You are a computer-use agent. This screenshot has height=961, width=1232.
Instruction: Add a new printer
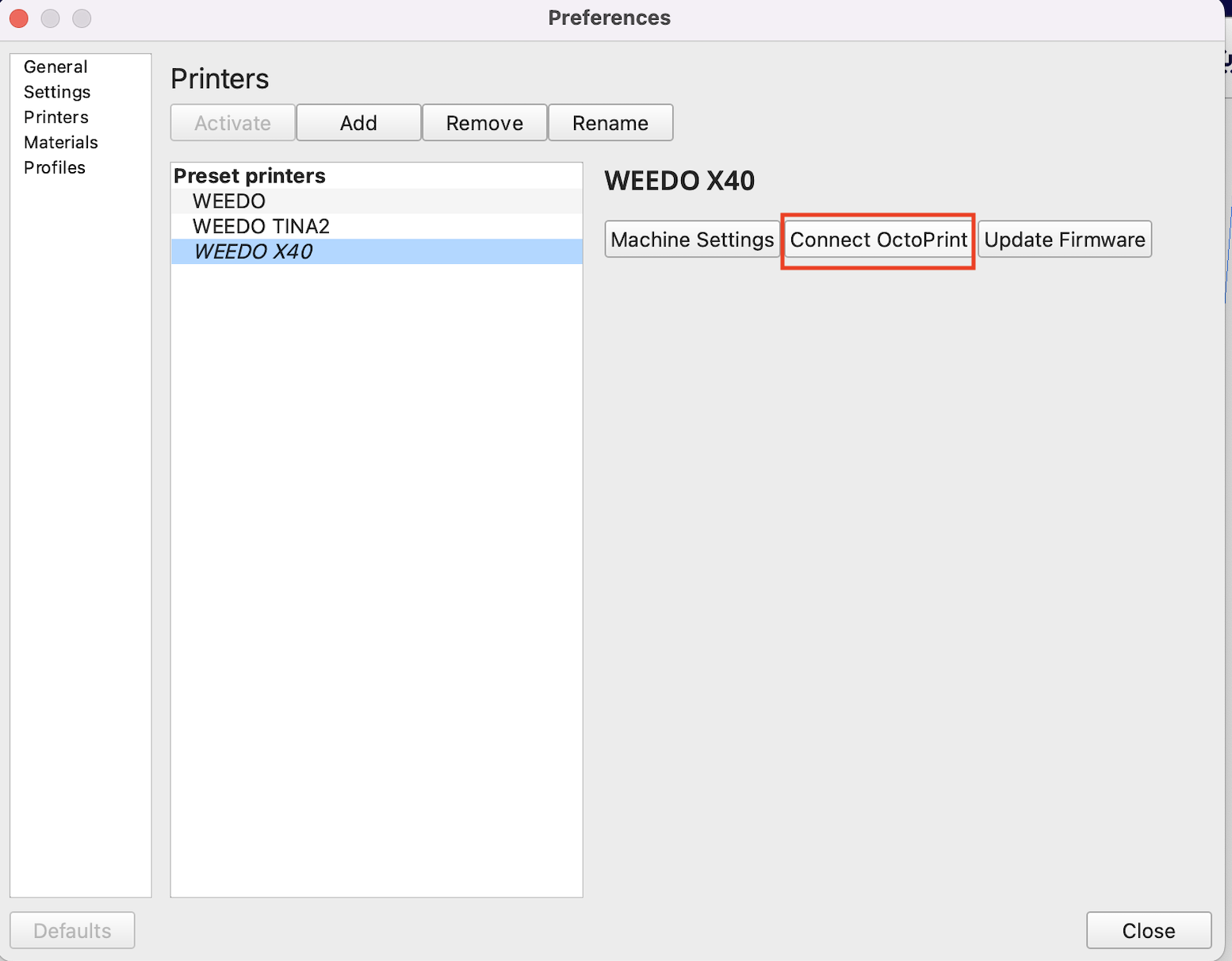tap(358, 123)
